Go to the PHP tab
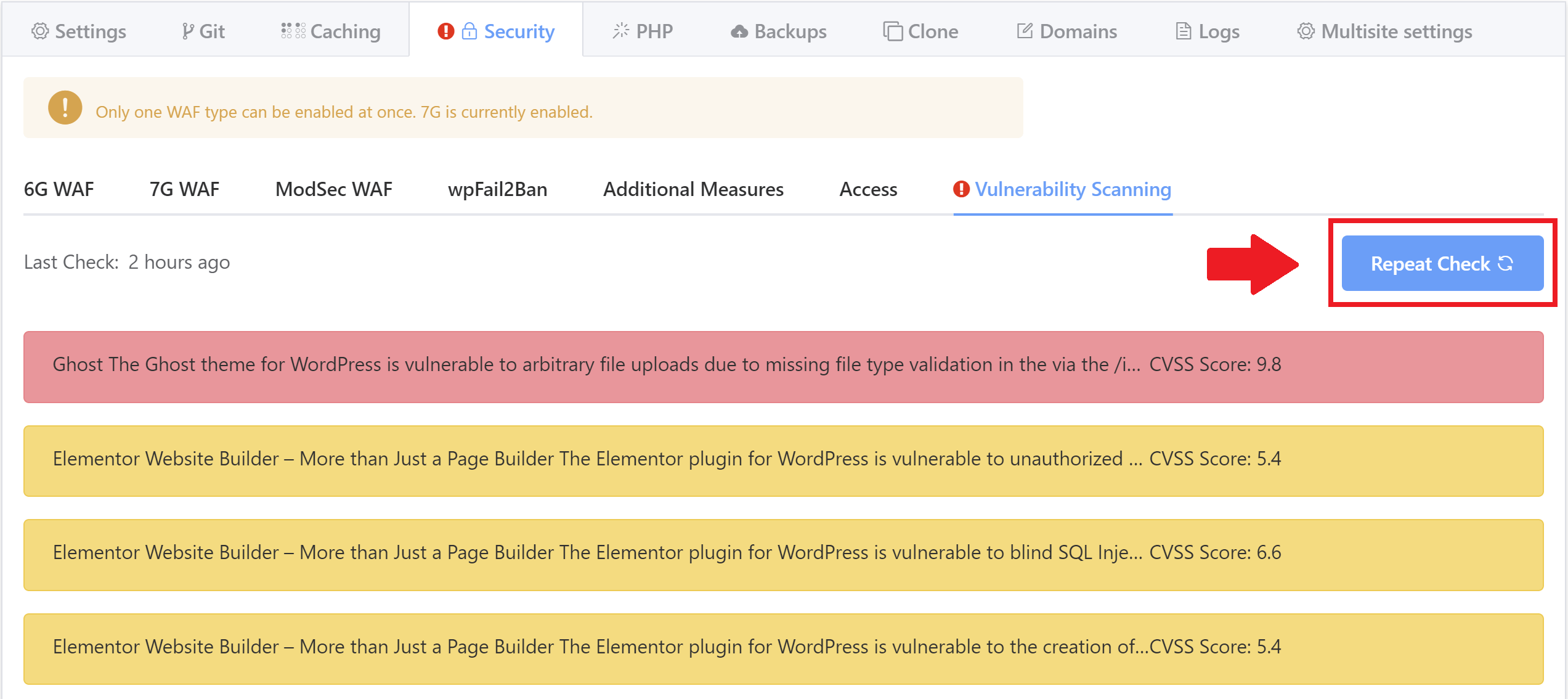The width and height of the screenshot is (1568, 699). click(x=643, y=31)
